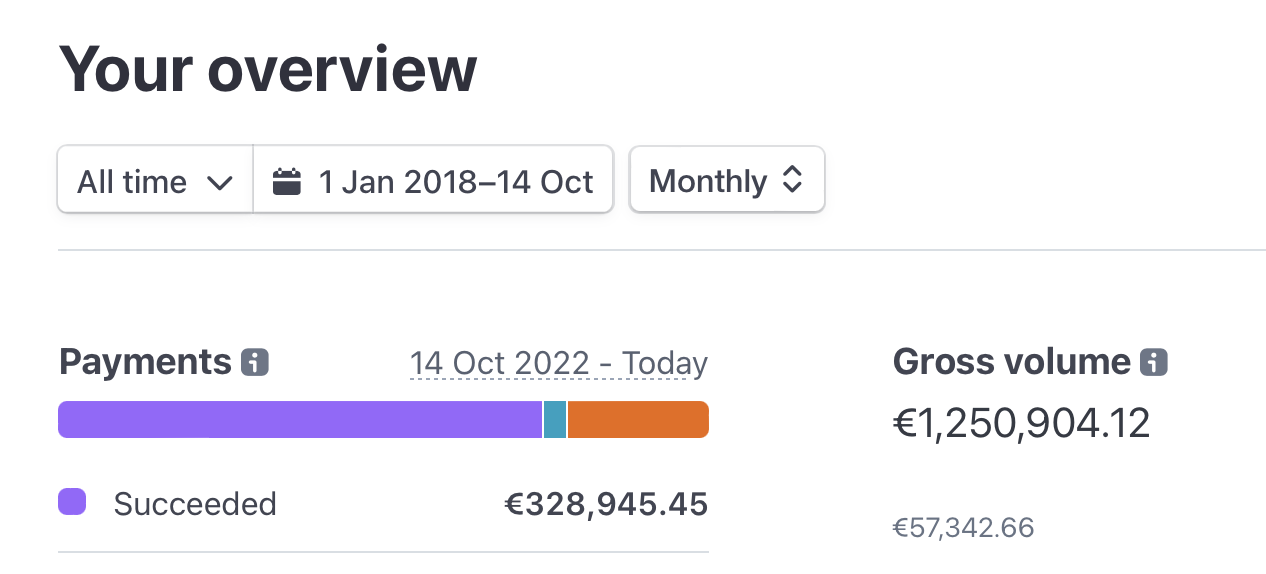Image resolution: width=1266 pixels, height=574 pixels.
Task: Select the orange segment of payments bar
Action: (638, 420)
